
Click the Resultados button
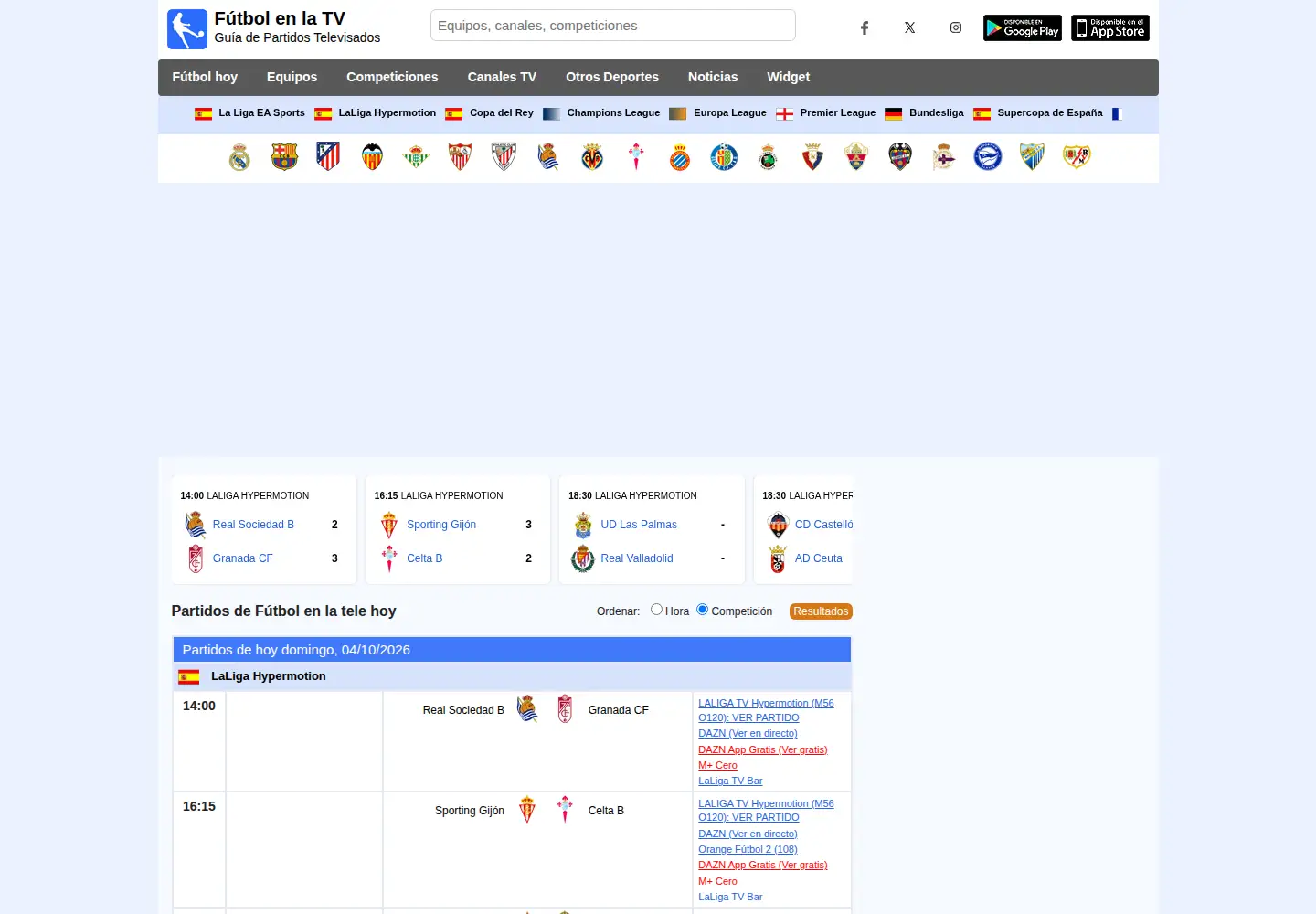coord(821,611)
